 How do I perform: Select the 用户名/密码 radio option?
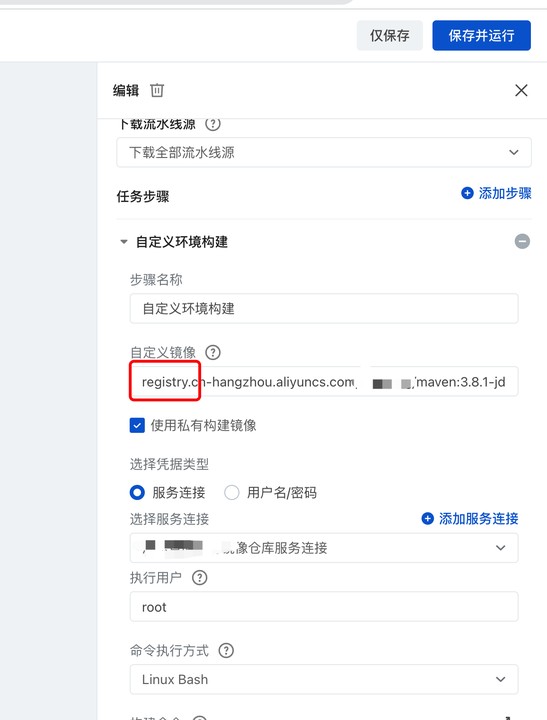click(231, 492)
